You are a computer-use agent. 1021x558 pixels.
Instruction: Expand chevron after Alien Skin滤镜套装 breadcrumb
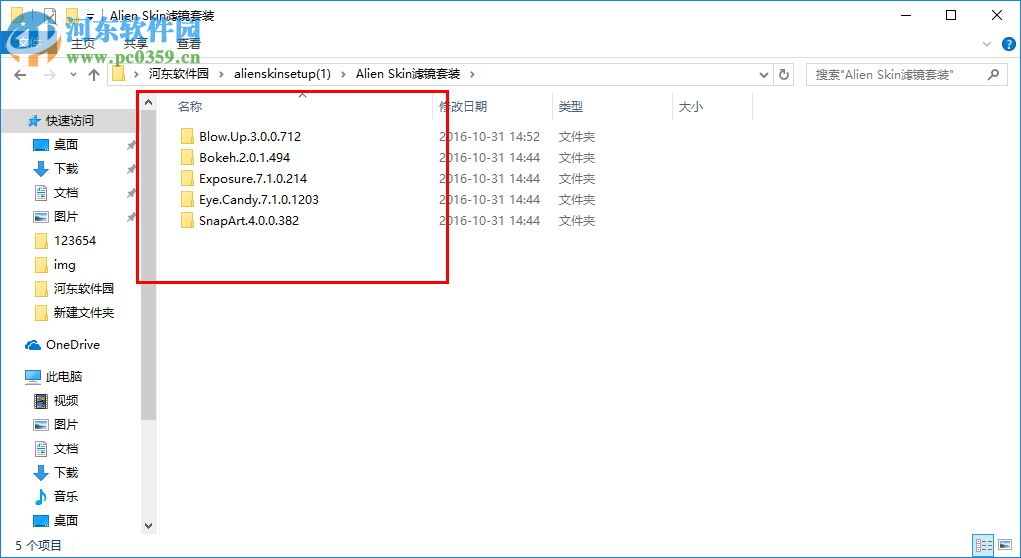click(472, 74)
